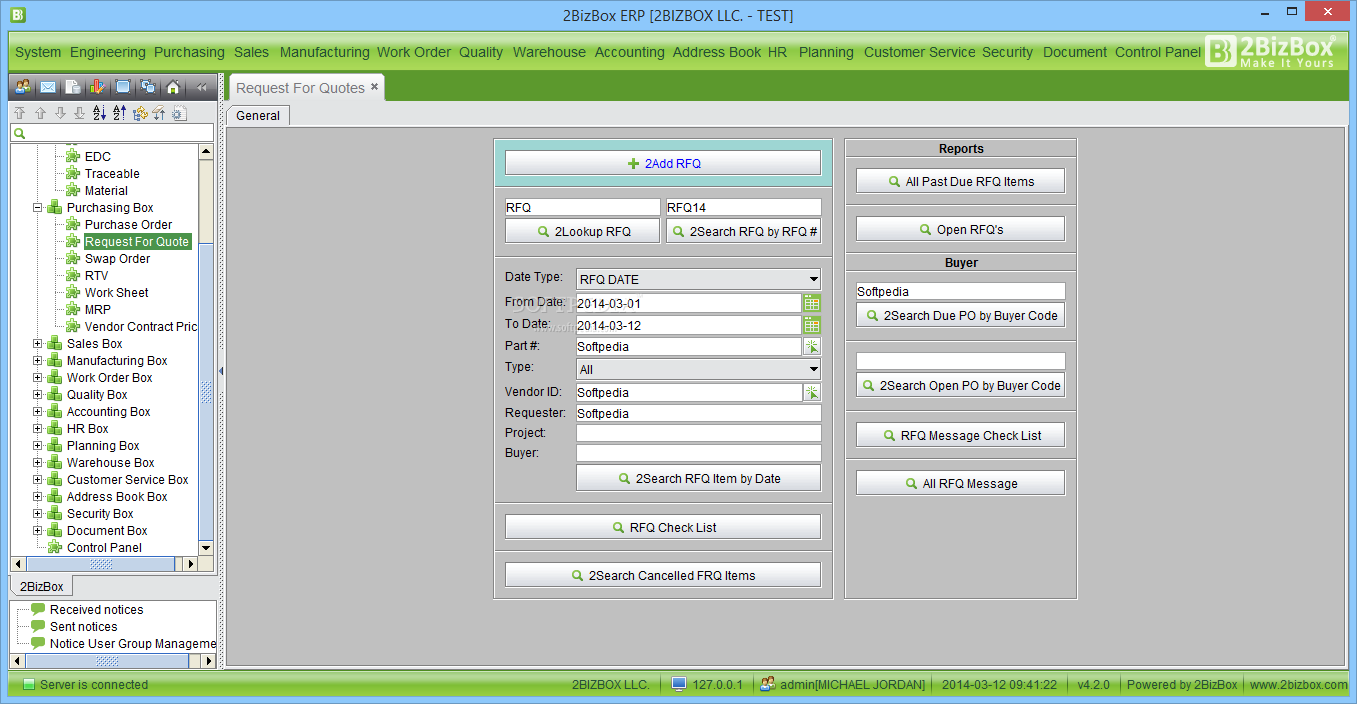Click the notices panel horizontal scrollbar thumb
This screenshot has width=1357, height=704.
pos(106,662)
